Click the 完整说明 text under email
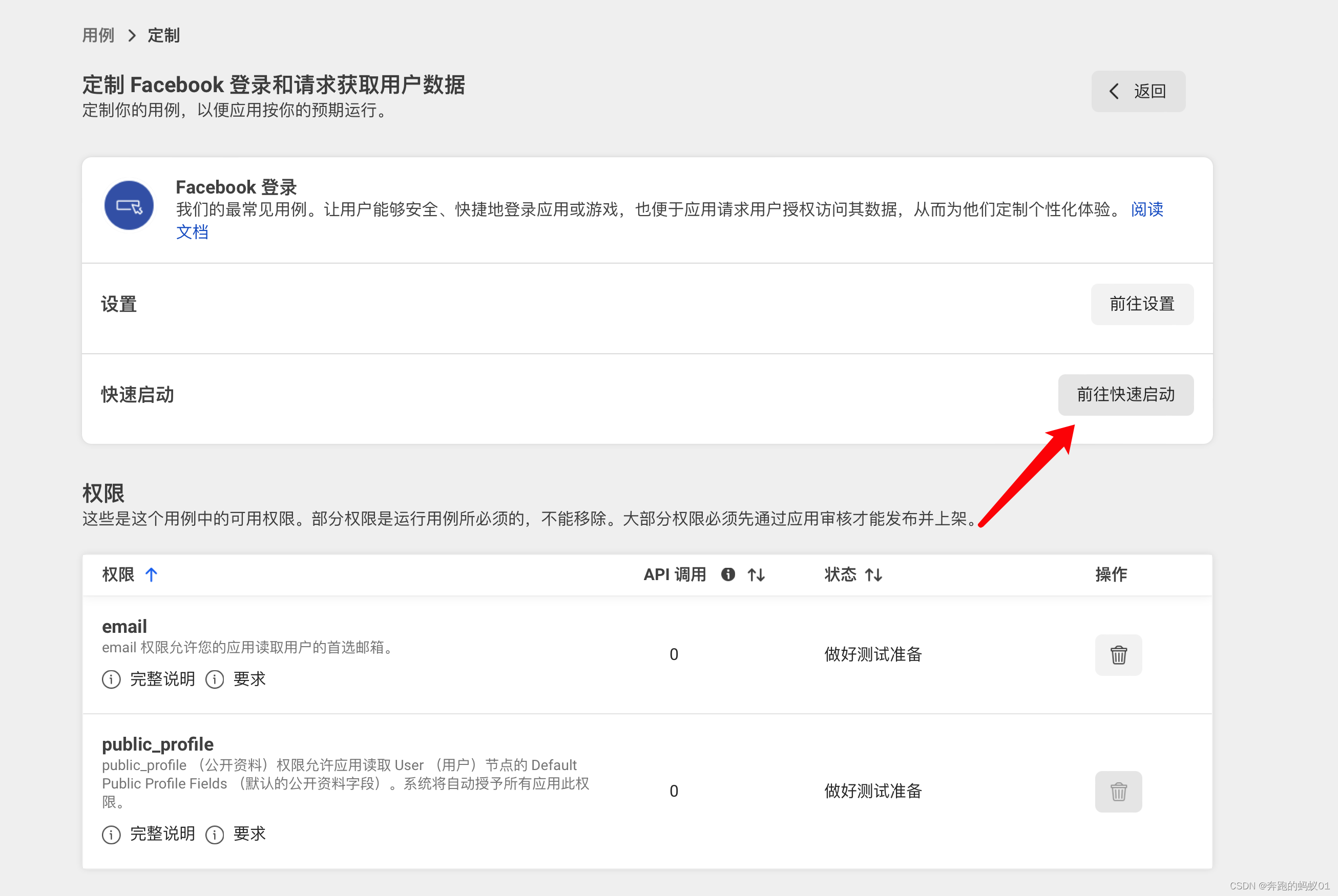This screenshot has height=896, width=1338. tap(162, 679)
